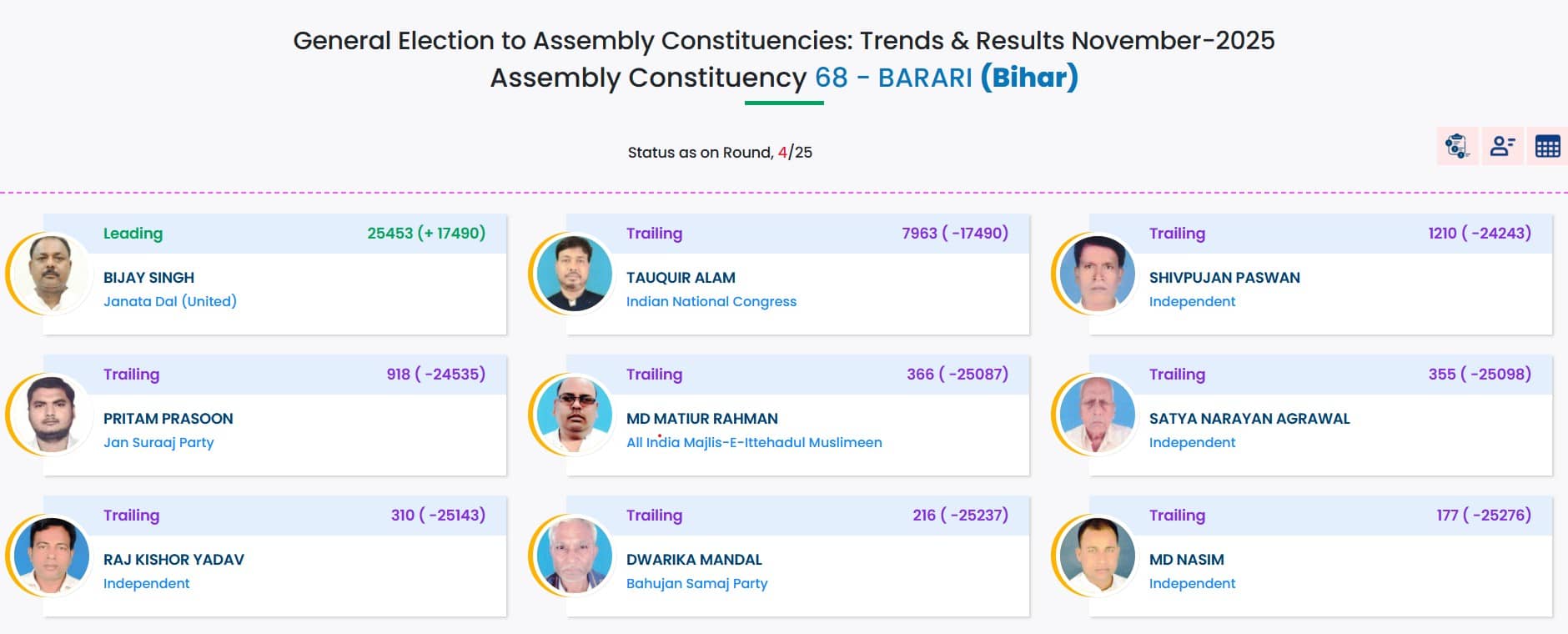The width and height of the screenshot is (1568, 634).
Task: Click the green Leading status label
Action: pyautogui.click(x=133, y=234)
